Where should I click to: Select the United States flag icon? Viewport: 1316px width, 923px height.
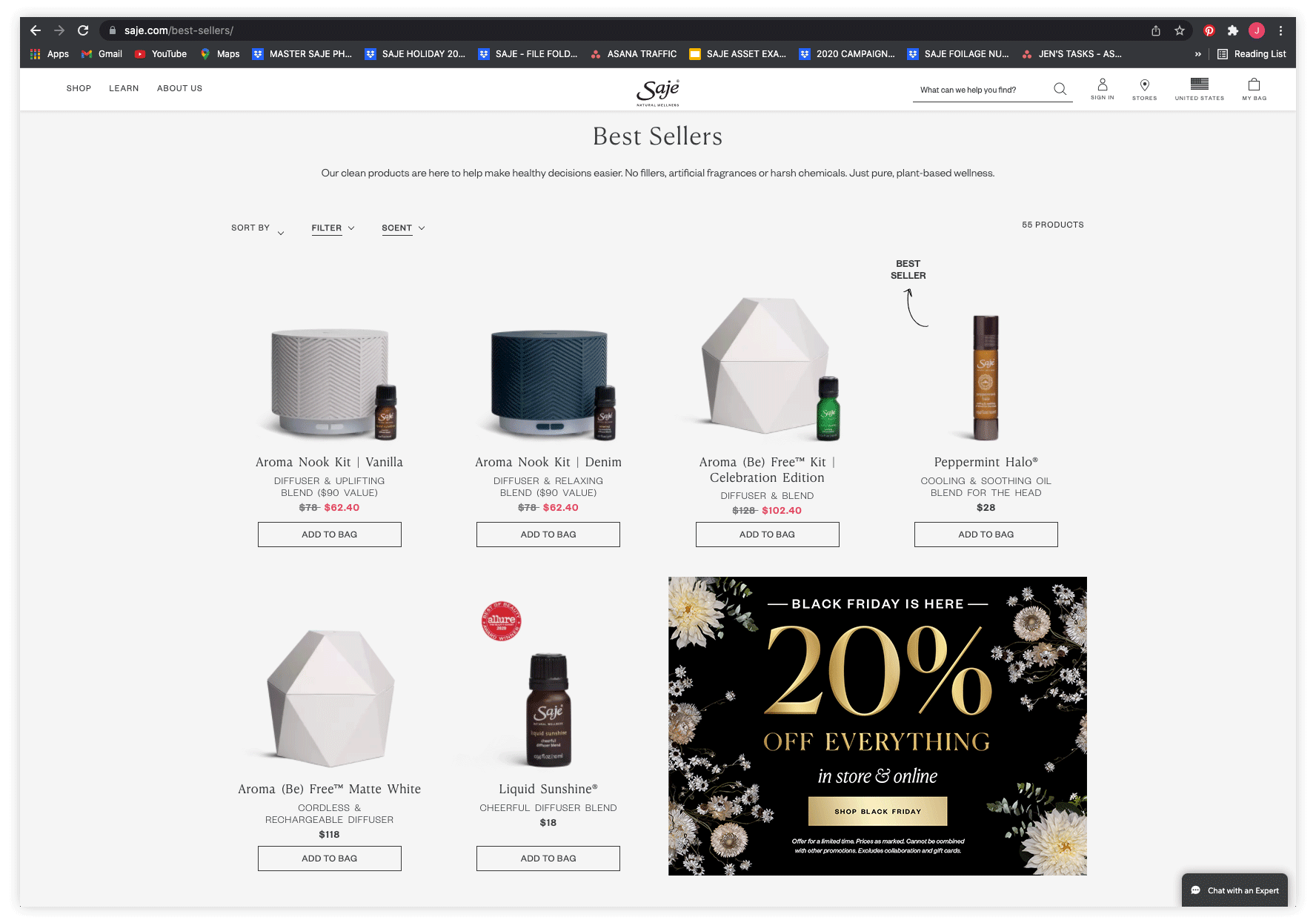[1199, 84]
